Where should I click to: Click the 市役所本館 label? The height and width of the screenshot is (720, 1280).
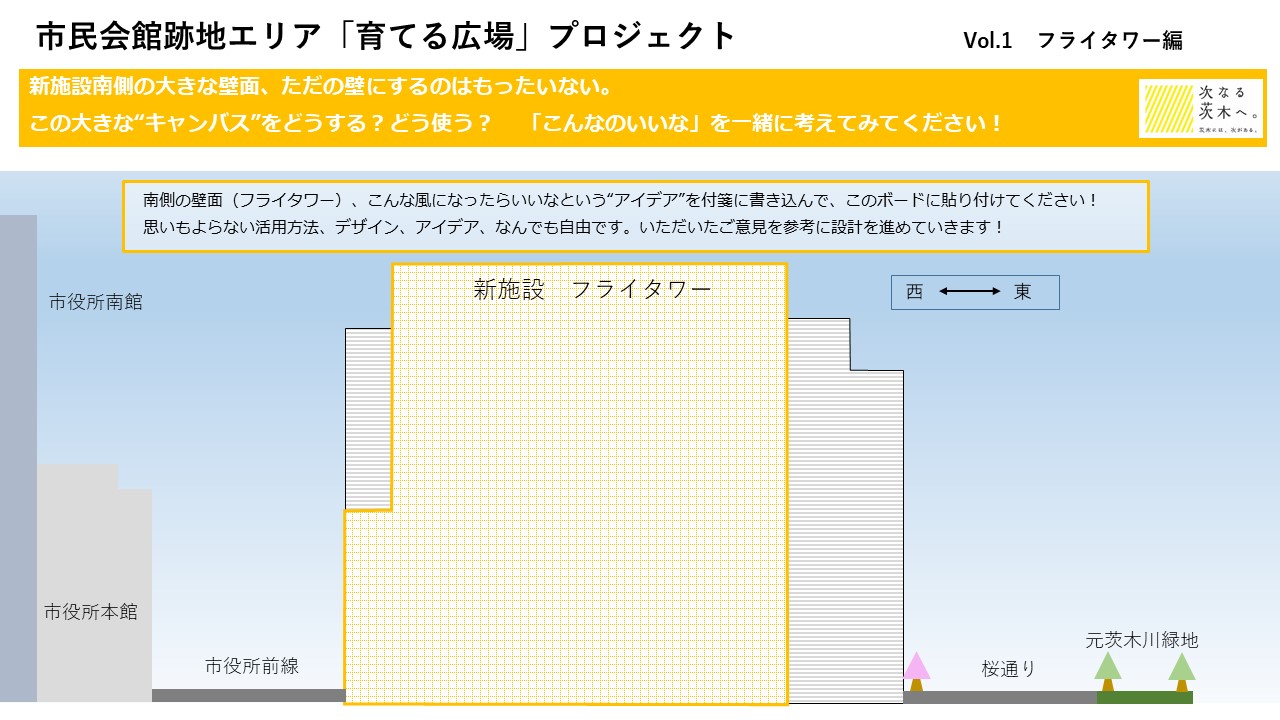click(91, 611)
